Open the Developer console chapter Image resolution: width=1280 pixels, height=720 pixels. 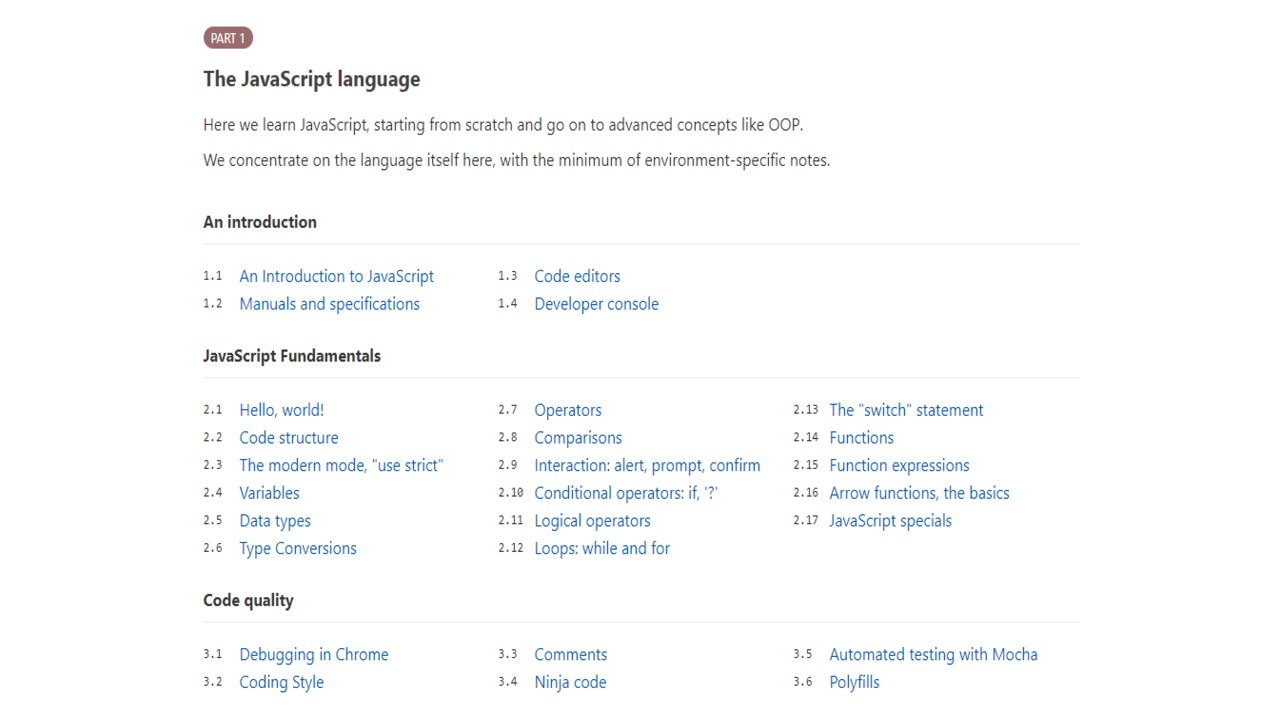click(x=597, y=304)
